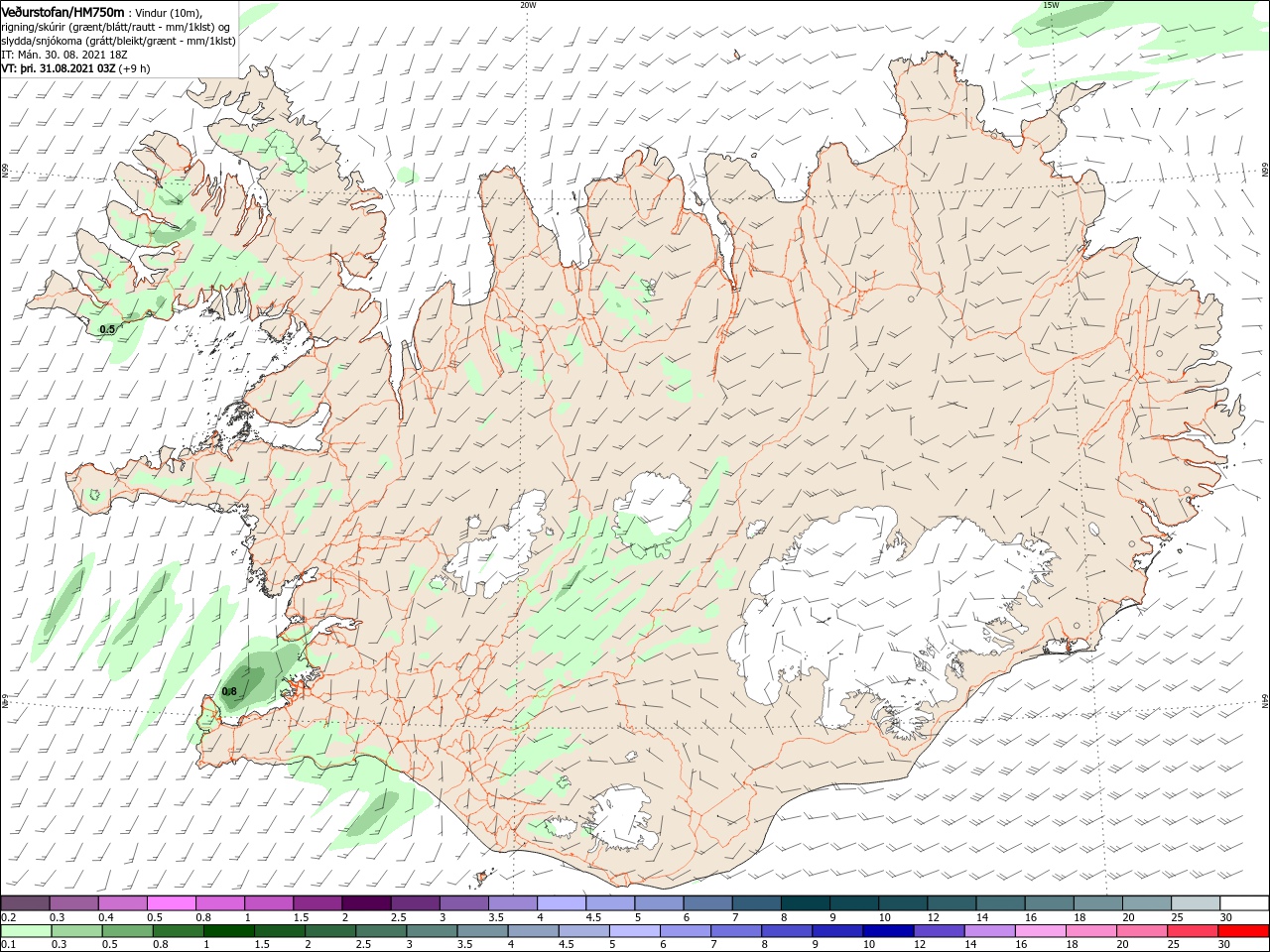
Task: Click the 20W longitude label
Action: click(528, 5)
